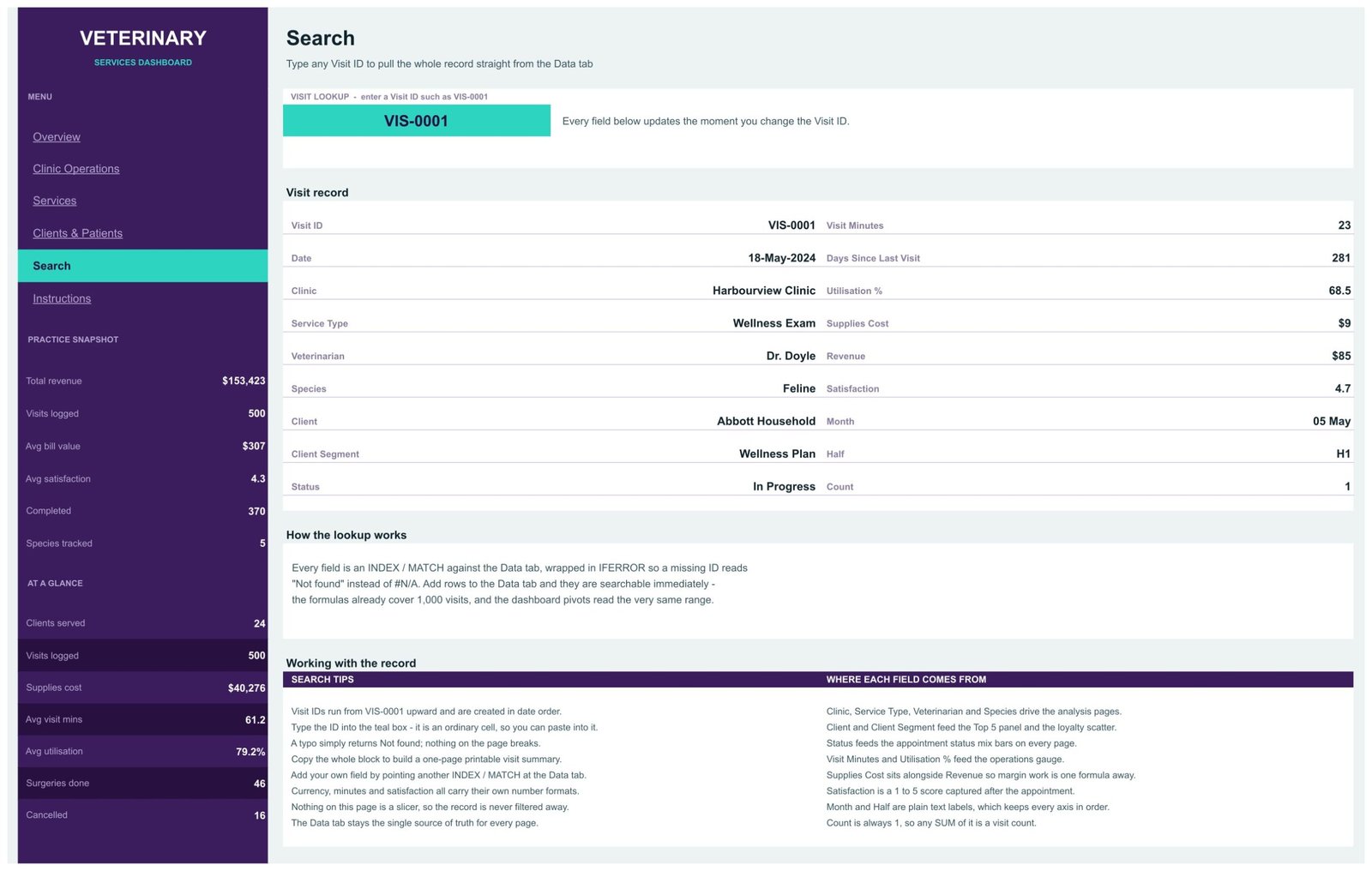This screenshot has height=871, width=1372.
Task: Click the VETERINARY dashboard title
Action: pyautogui.click(x=143, y=38)
